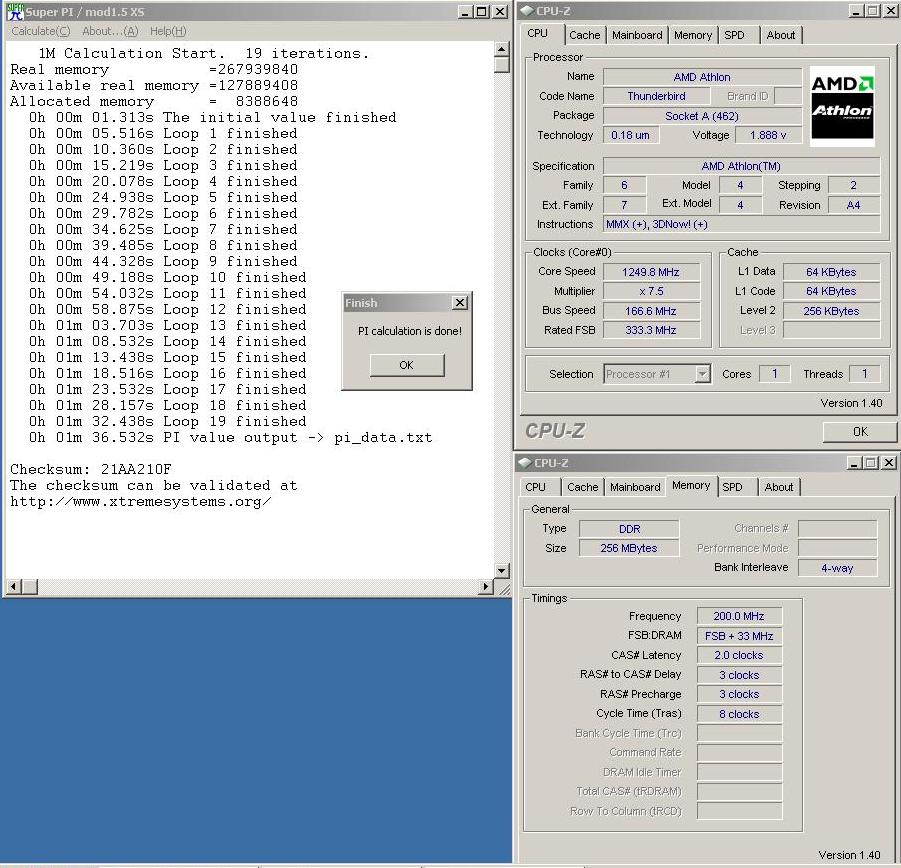Screen dimensions: 901x868
Task: Open the Help menu in Super PI
Action: coord(168,32)
